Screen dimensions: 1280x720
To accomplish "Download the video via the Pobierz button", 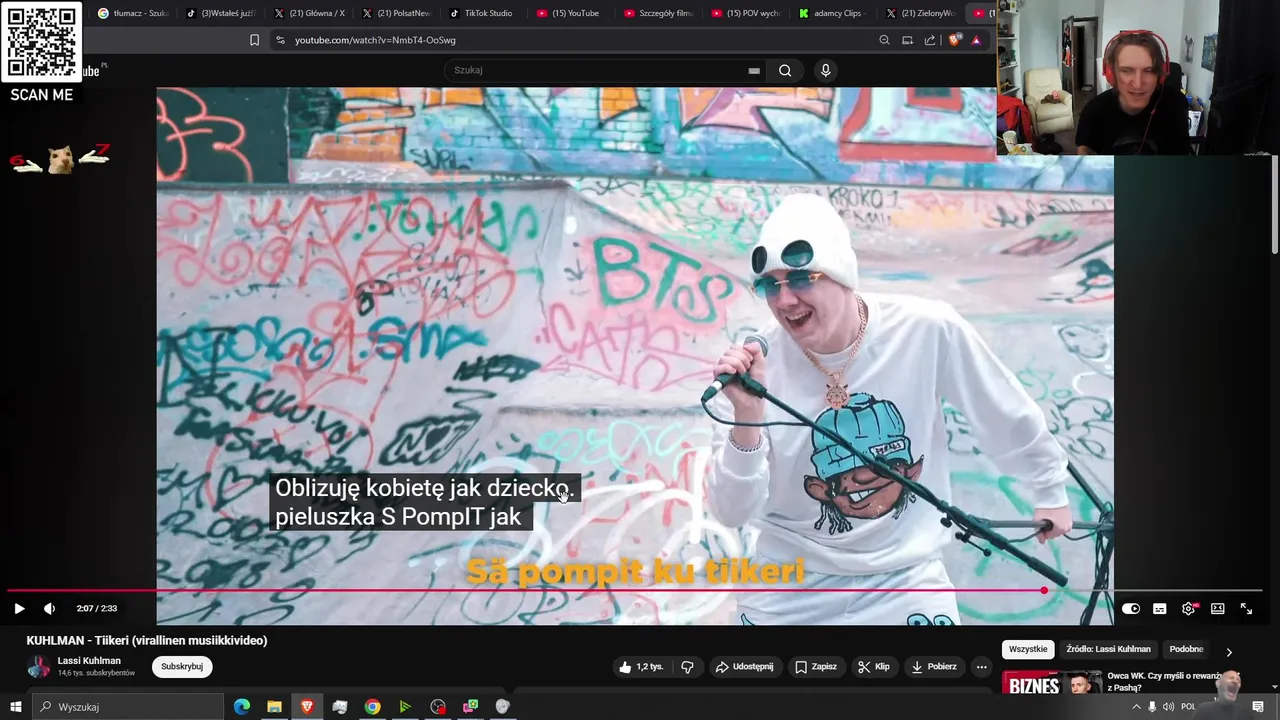I will point(934,667).
